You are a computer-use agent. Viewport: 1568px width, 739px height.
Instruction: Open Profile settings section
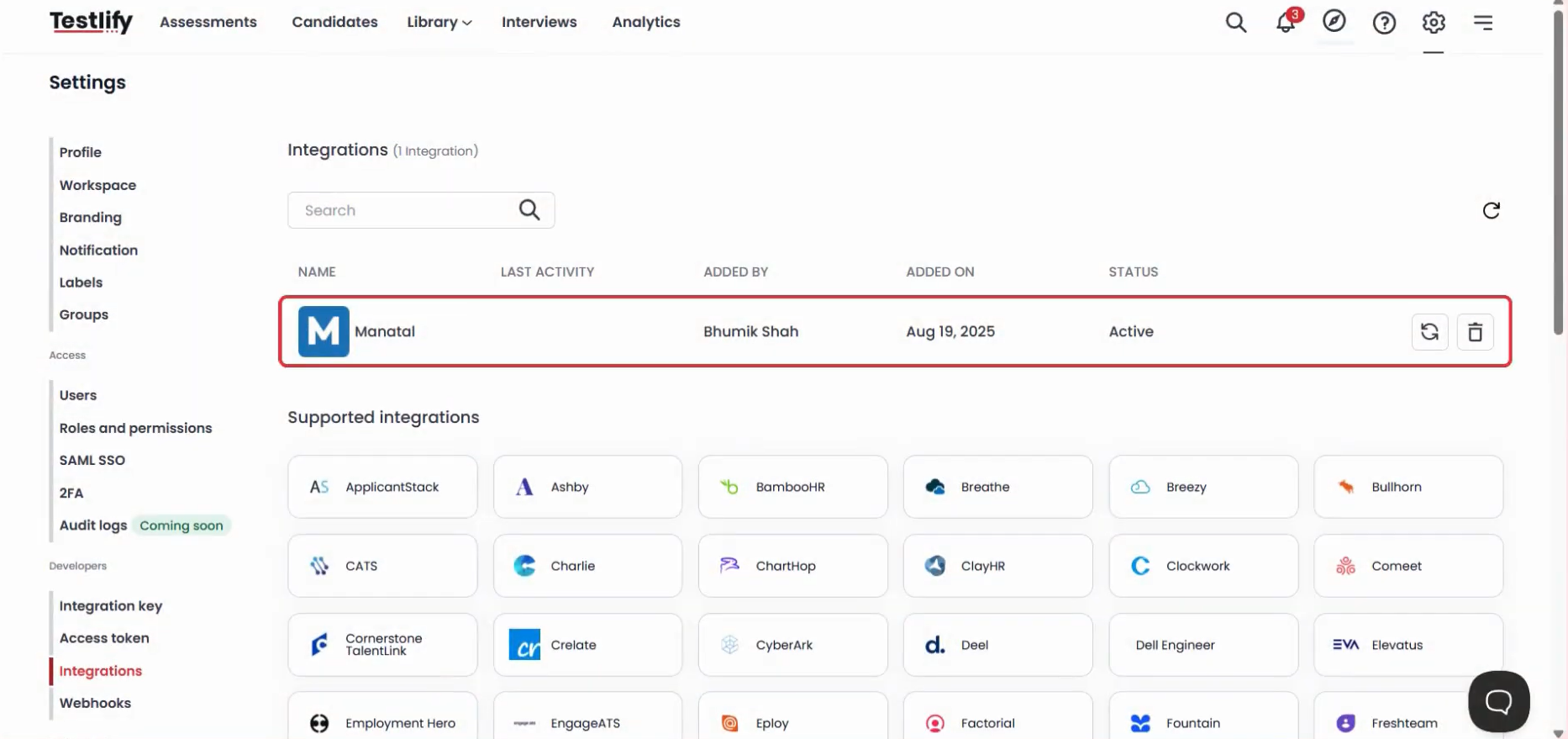[80, 152]
